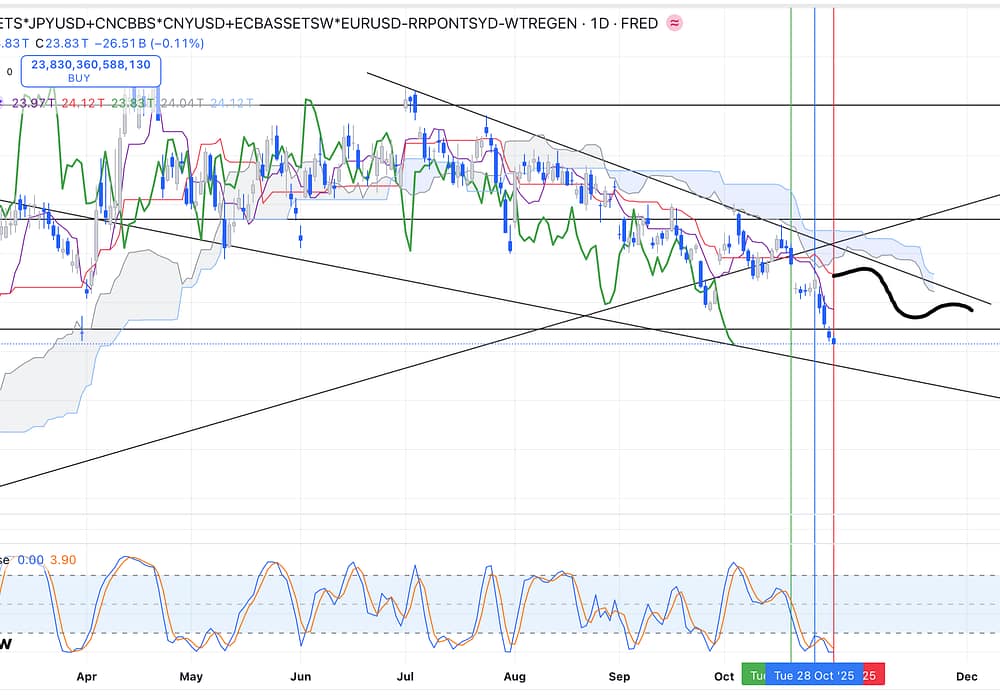Click the Tue 28 Oct '25 date label
Image resolution: width=1000 pixels, height=700 pixels.
point(814,676)
